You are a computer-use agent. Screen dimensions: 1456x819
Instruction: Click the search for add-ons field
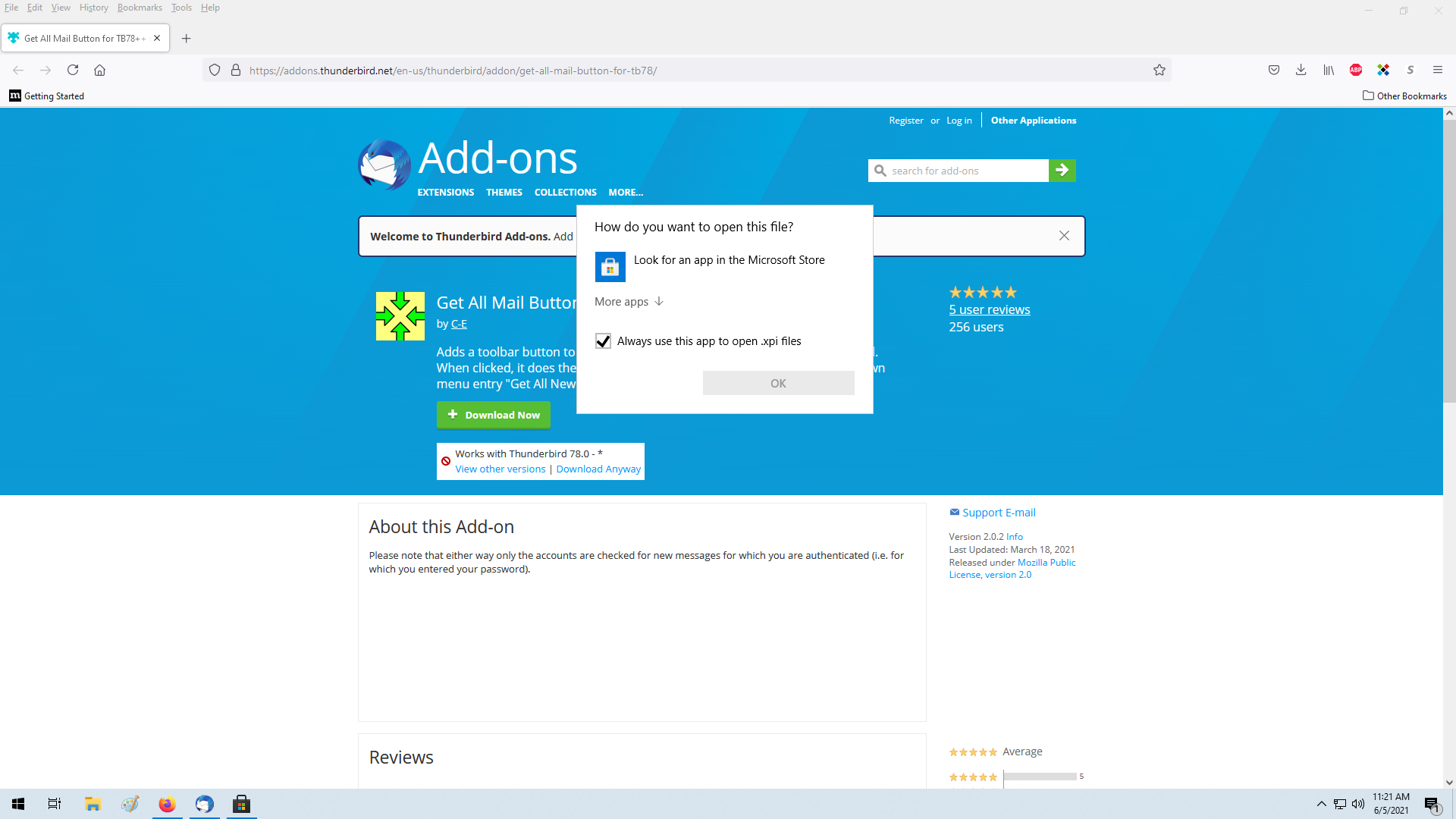(x=959, y=171)
